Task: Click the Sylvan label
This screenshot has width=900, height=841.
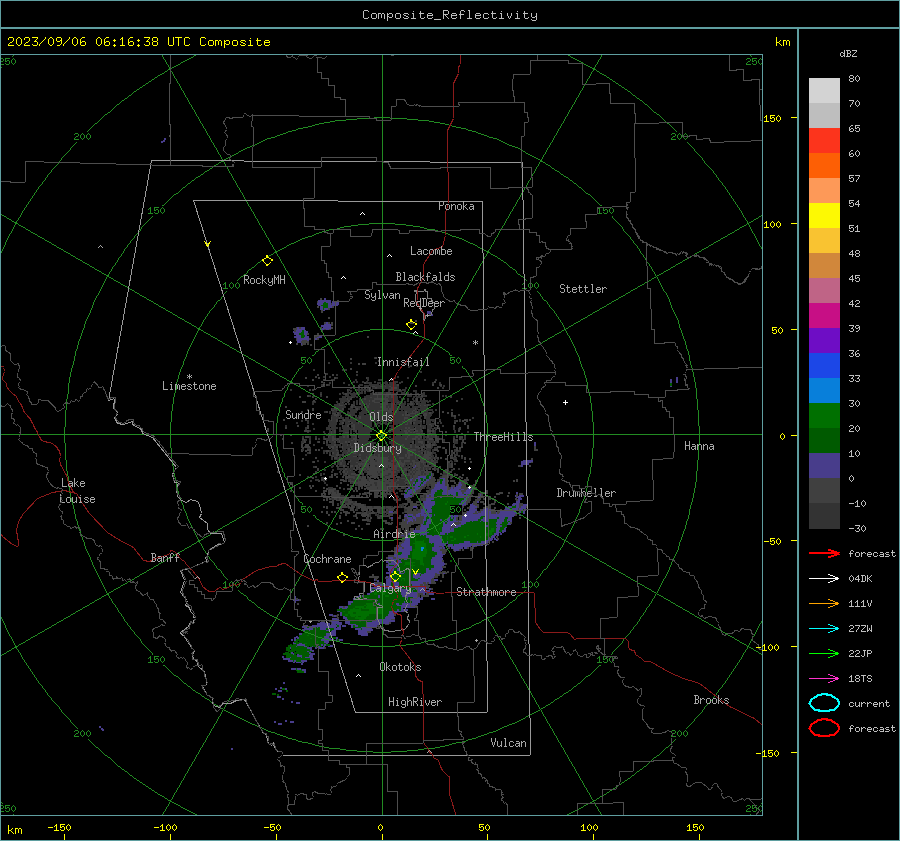Action: tap(382, 295)
